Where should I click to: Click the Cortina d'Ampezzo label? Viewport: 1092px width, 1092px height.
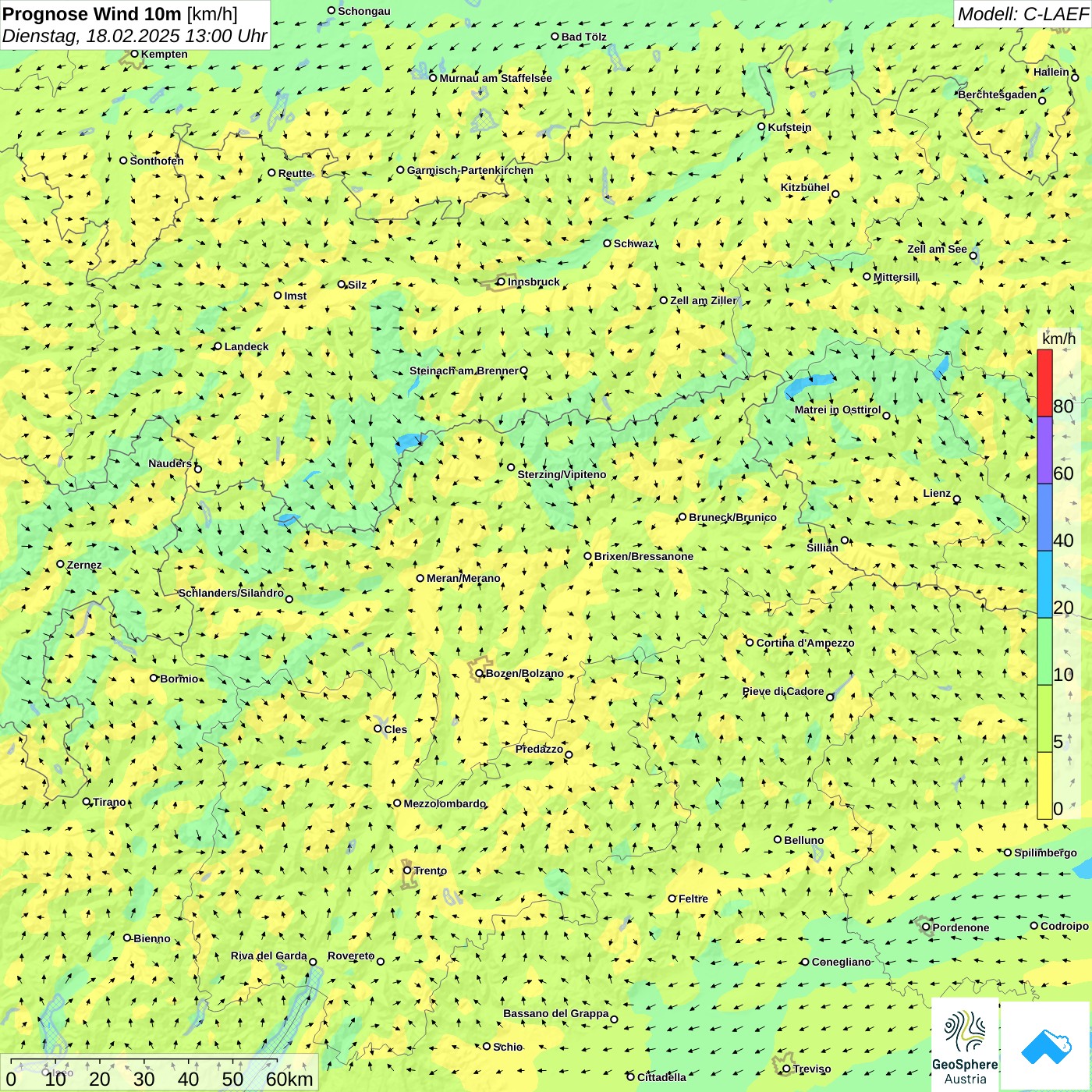click(805, 643)
